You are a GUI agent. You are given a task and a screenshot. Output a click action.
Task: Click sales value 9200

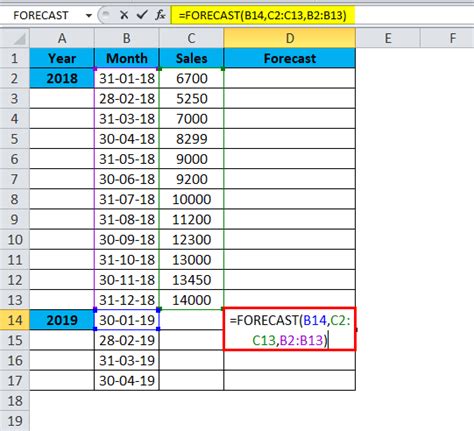click(x=191, y=179)
